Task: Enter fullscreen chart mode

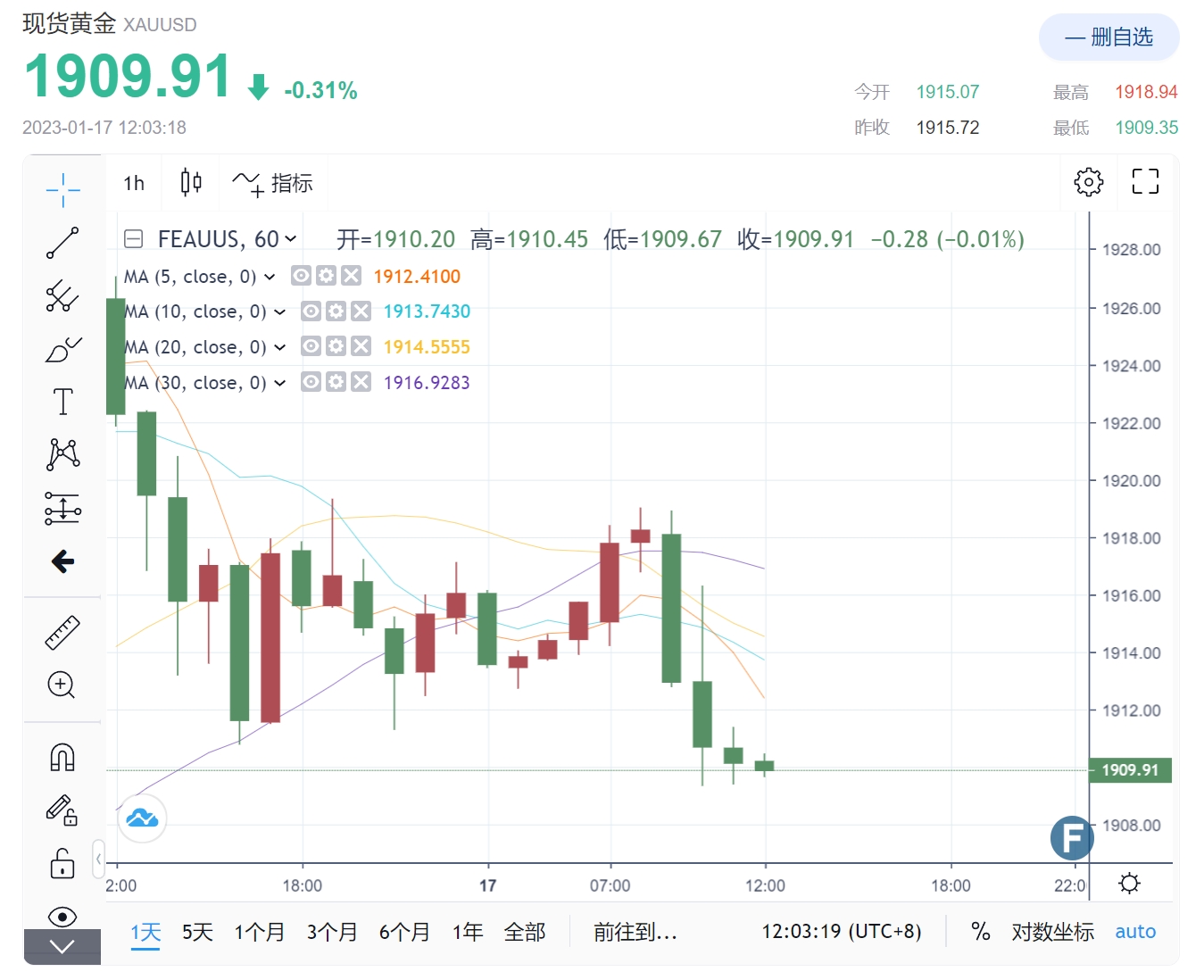Action: [x=1145, y=182]
